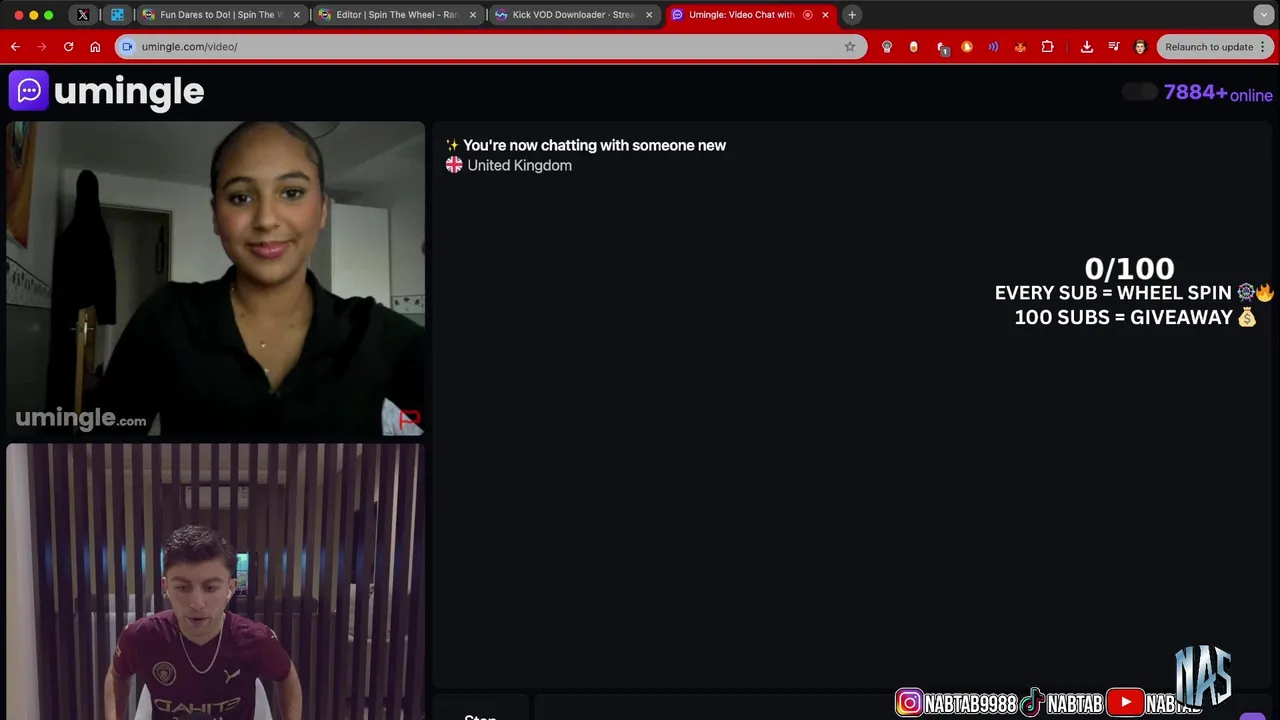Open the MetaMask fox extension

coord(1020,47)
